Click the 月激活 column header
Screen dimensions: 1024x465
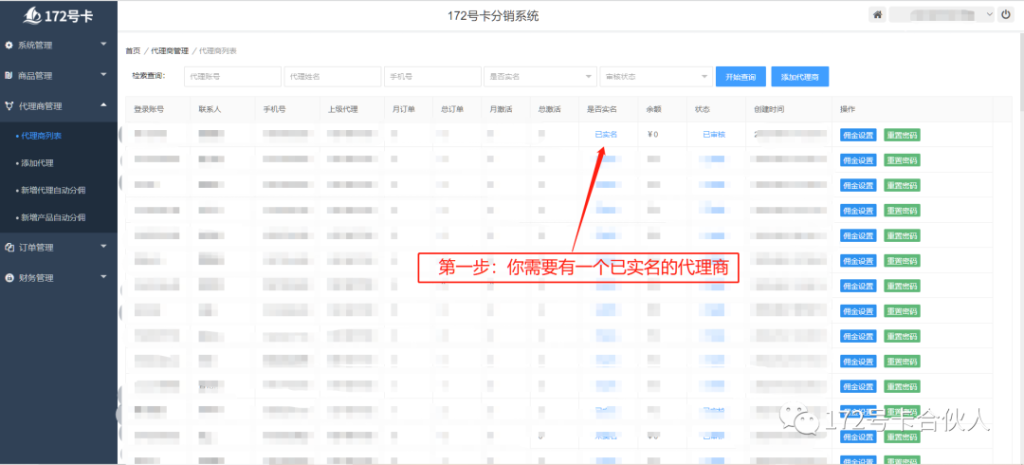(x=500, y=109)
